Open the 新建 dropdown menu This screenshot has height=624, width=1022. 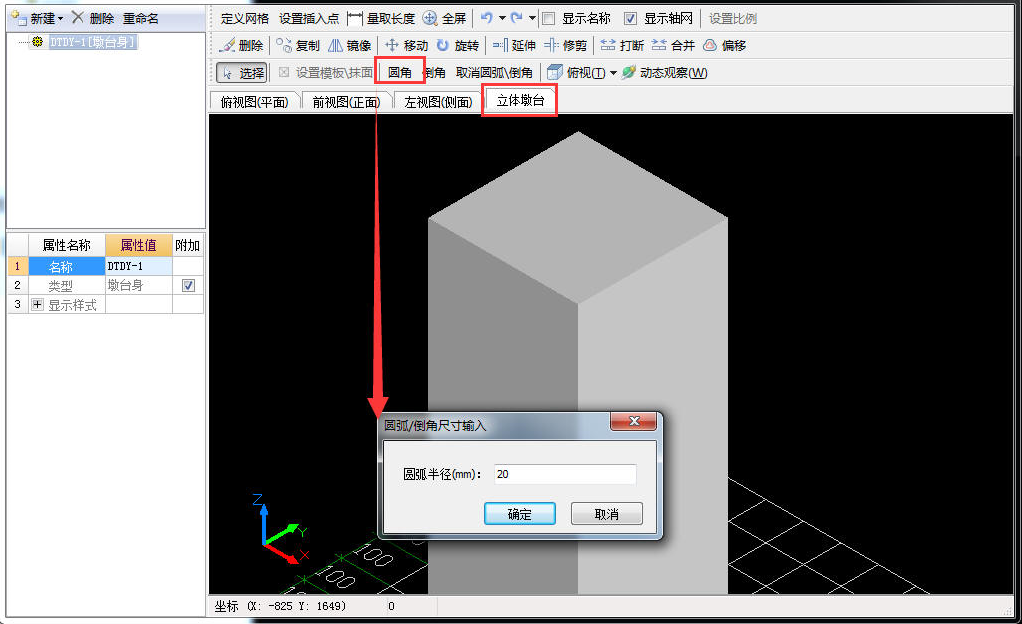pyautogui.click(x=61, y=18)
